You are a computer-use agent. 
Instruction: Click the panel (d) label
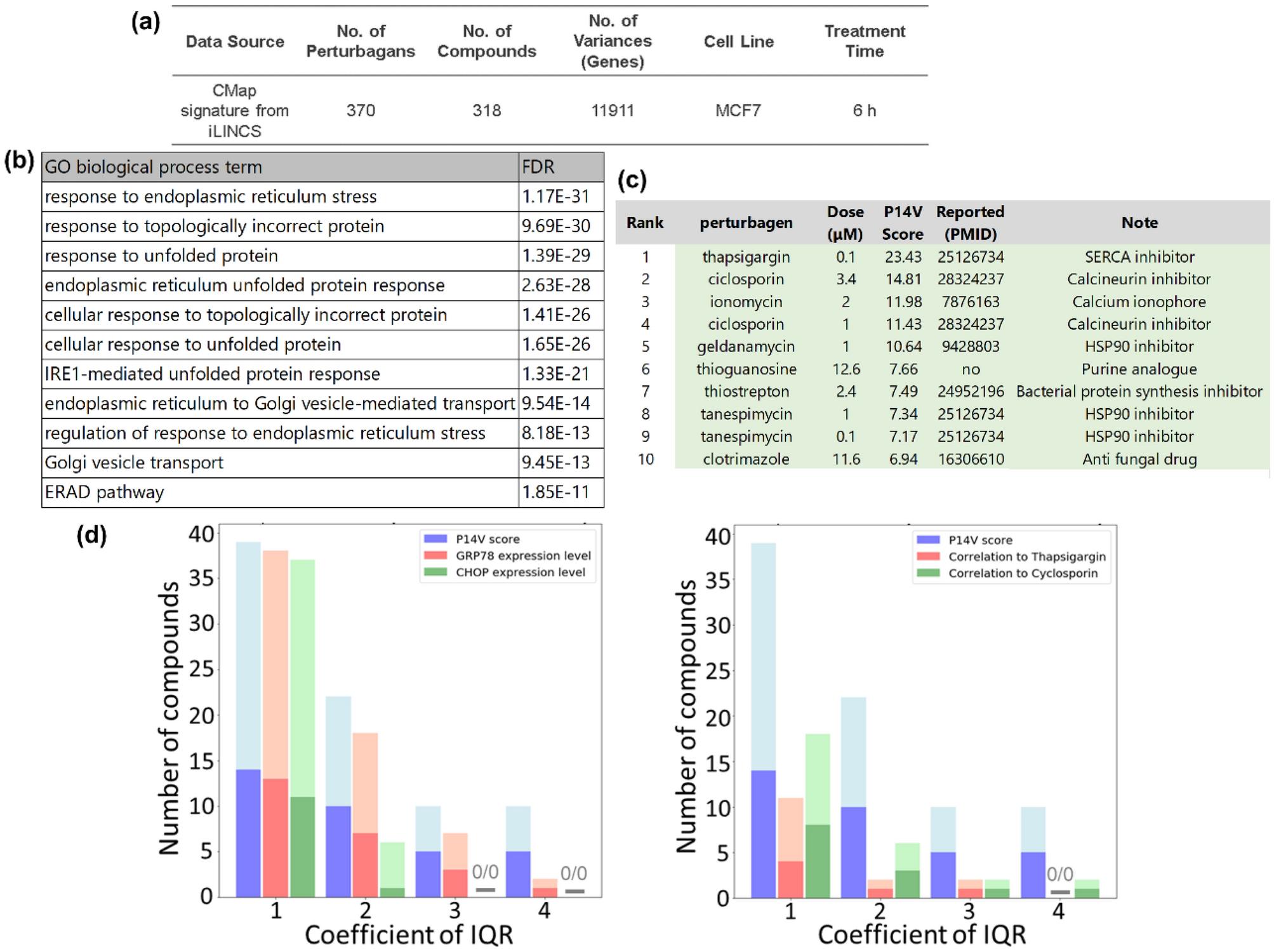click(x=91, y=535)
